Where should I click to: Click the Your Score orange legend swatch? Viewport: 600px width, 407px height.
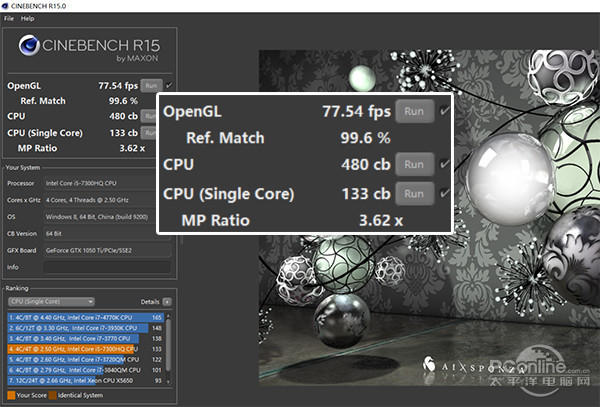pyautogui.click(x=11, y=395)
